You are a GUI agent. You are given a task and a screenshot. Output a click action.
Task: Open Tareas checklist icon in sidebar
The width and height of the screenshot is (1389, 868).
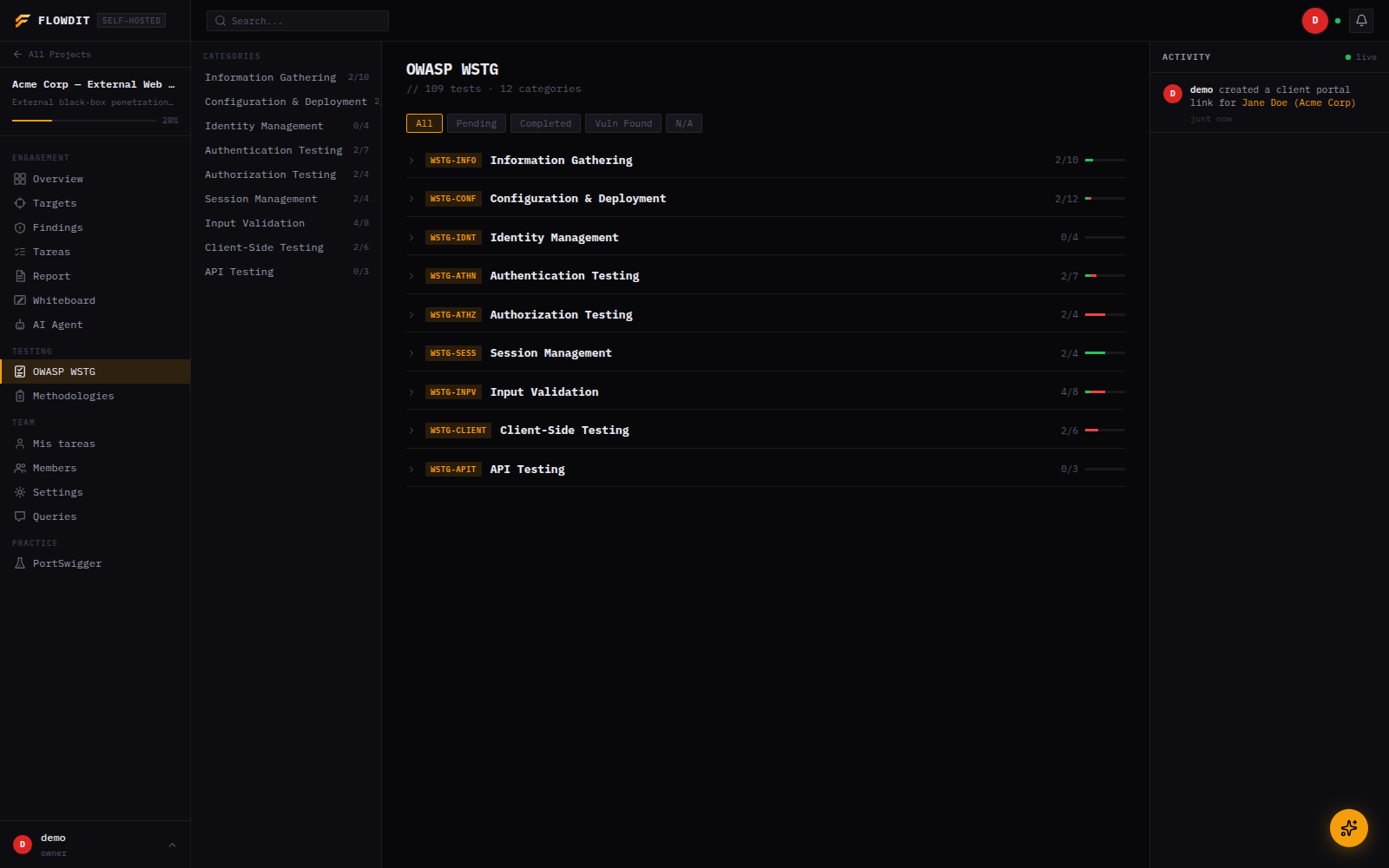tap(20, 252)
